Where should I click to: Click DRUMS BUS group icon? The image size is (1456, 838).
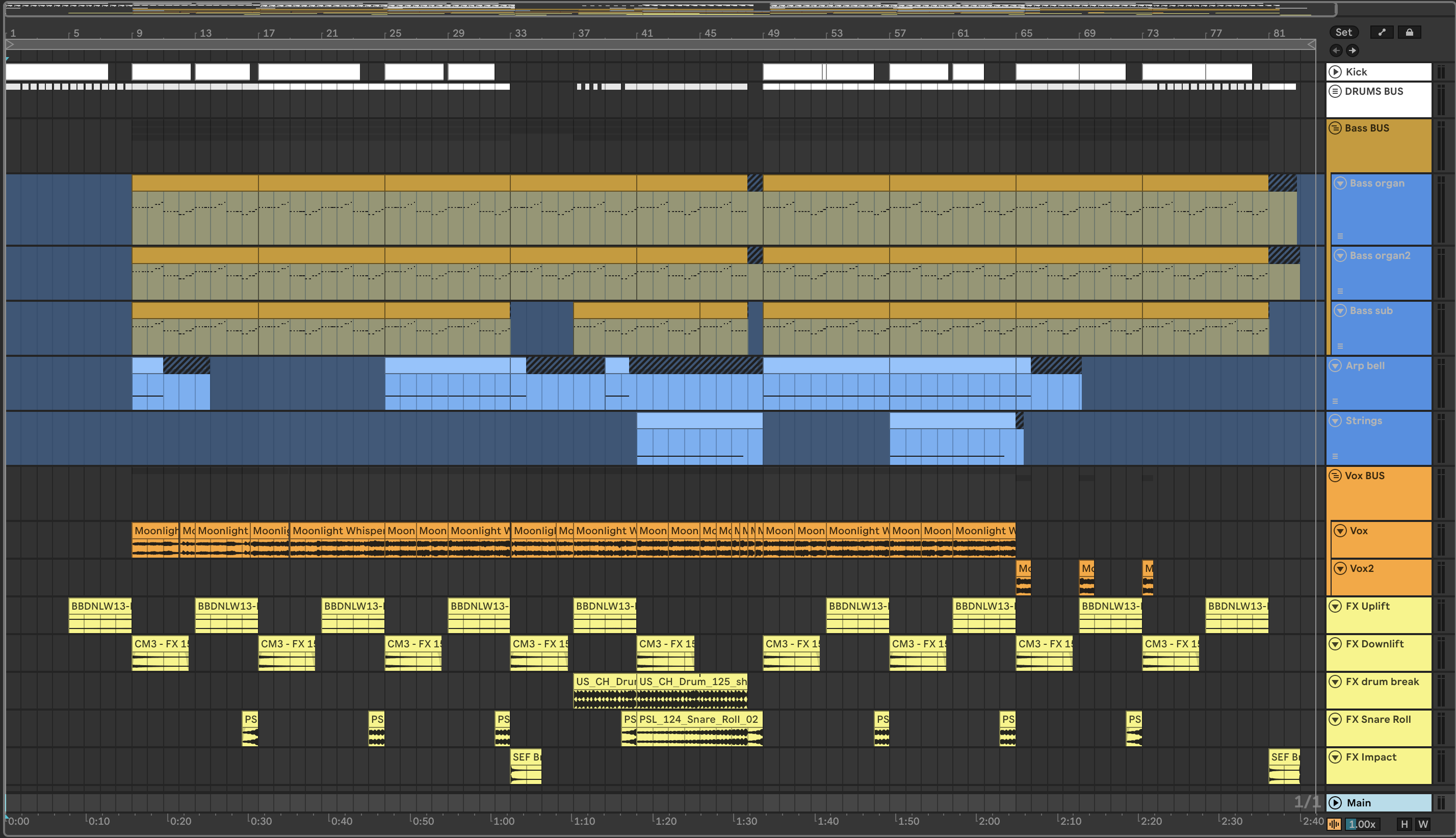click(x=1335, y=92)
